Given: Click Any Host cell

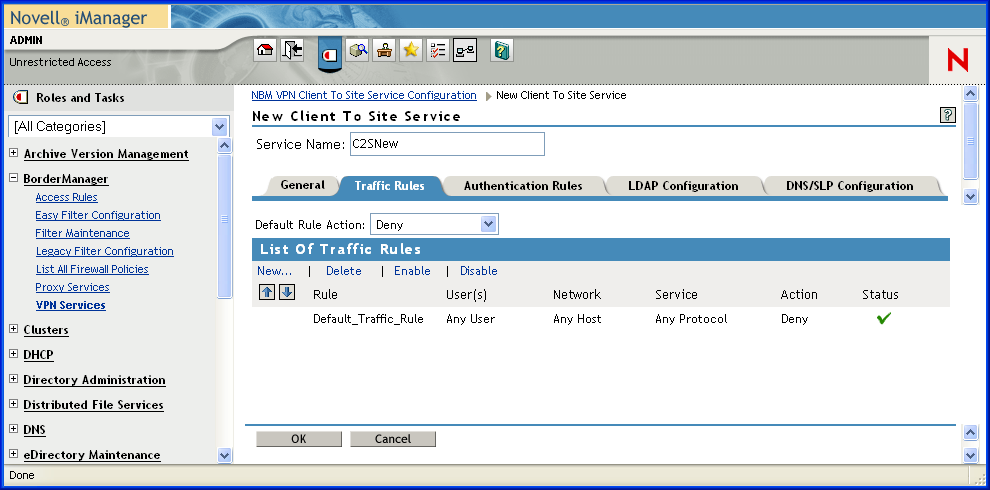Looking at the screenshot, I should 577,319.
